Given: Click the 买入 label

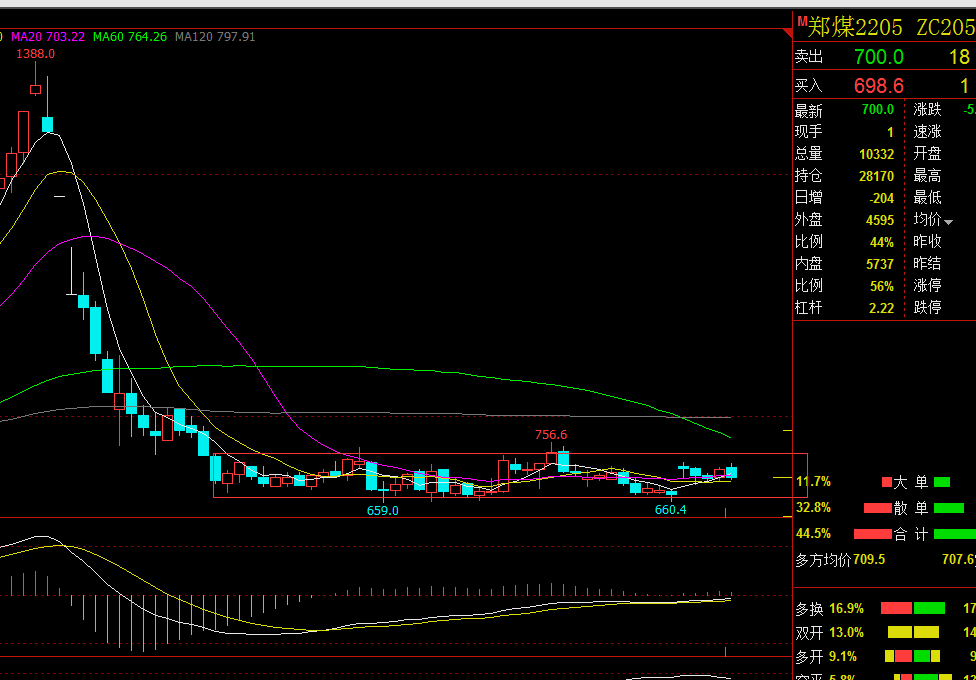Looking at the screenshot, I should pos(809,86).
